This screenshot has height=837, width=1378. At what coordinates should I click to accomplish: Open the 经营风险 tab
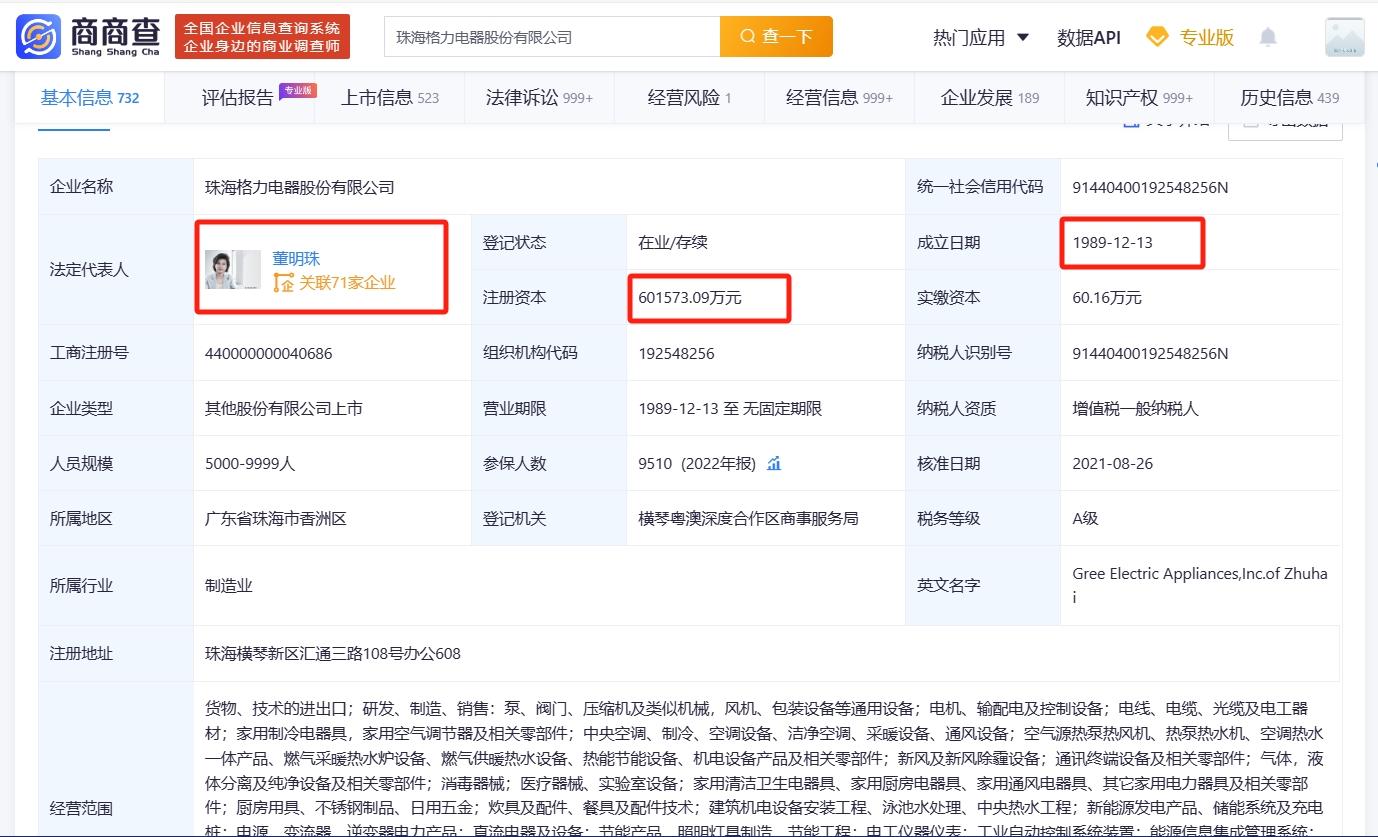coord(689,97)
